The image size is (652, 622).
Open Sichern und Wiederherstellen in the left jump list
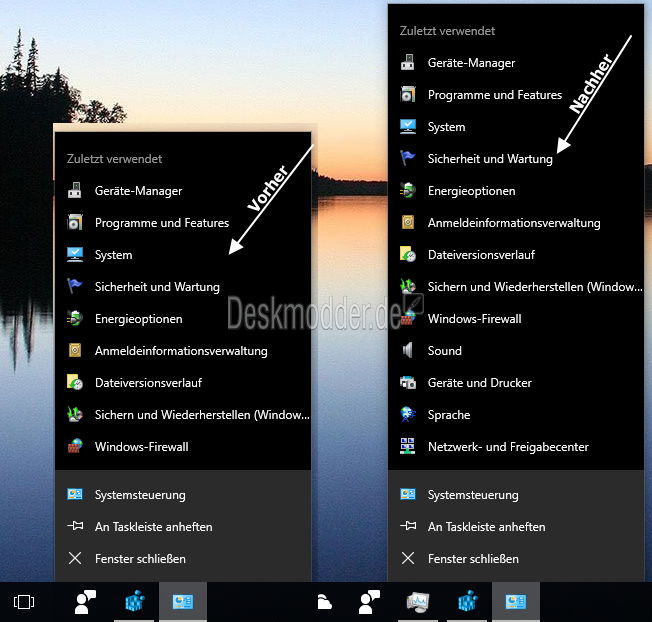(201, 415)
